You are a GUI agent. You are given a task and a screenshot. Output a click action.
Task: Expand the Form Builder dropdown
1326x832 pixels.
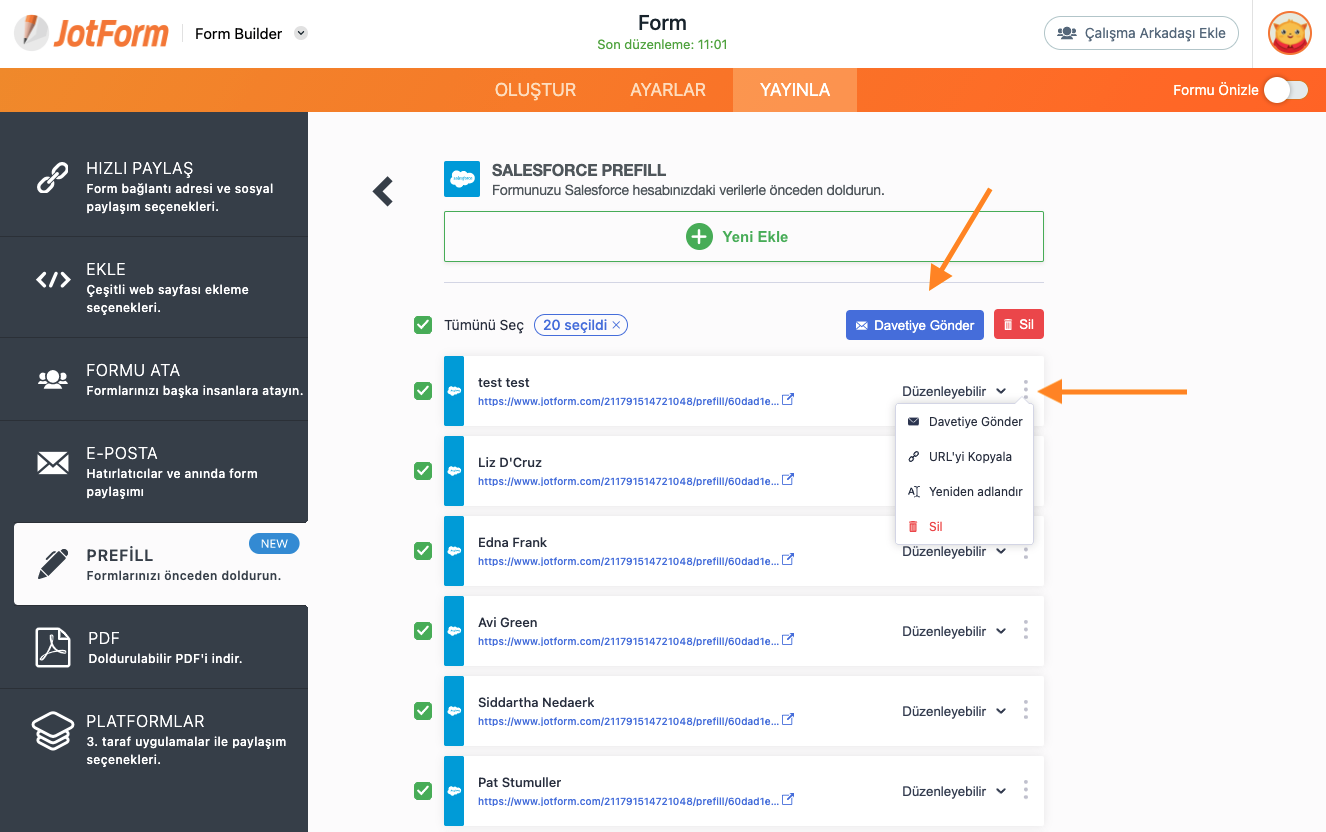click(x=301, y=33)
